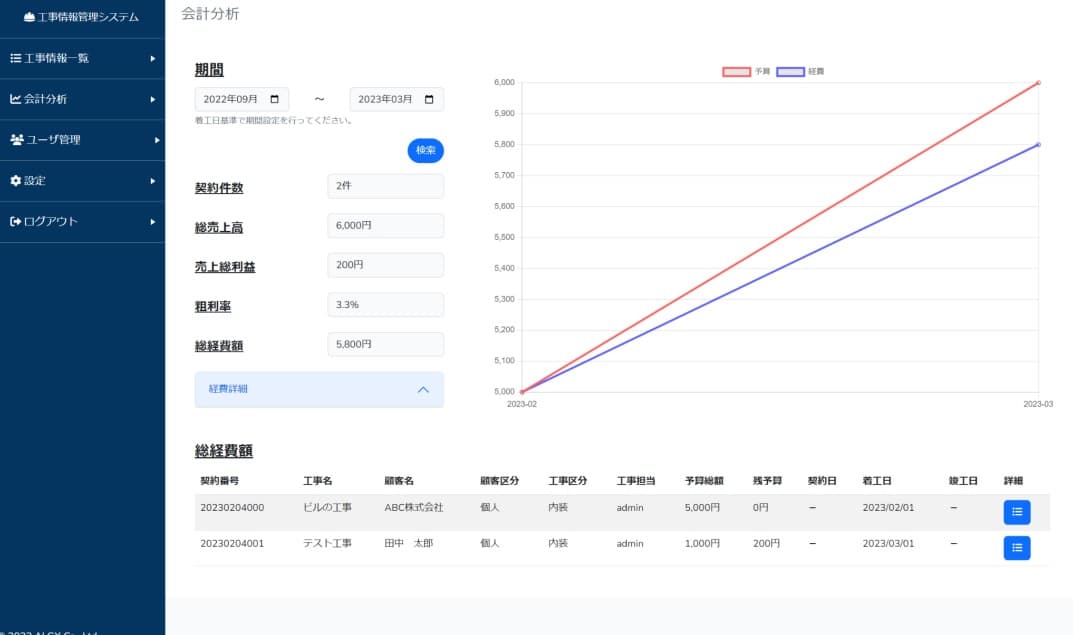
Task: Click customer name 田中 太郎
Action: 409,543
